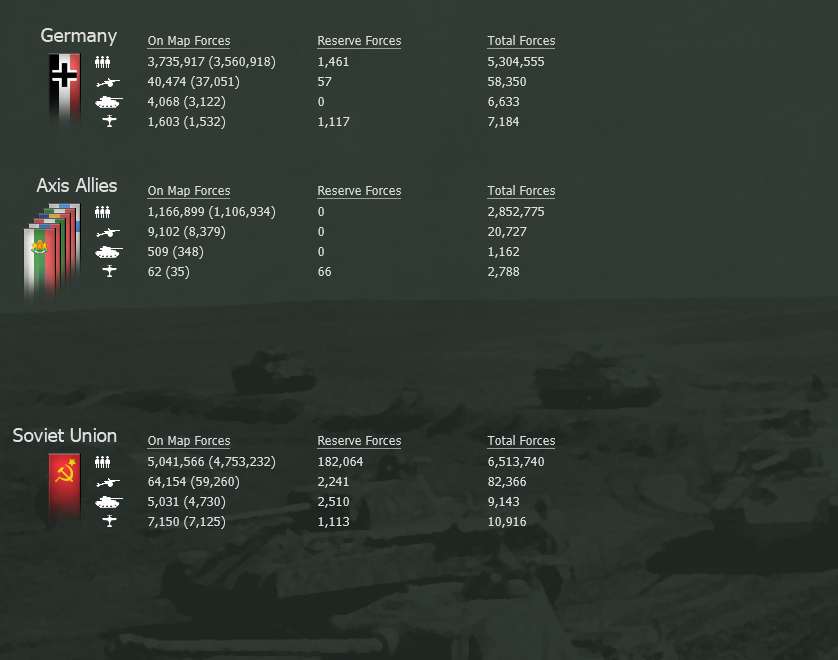Select Soviet reserve value 2,510
This screenshot has width=838, height=660.
[333, 502]
